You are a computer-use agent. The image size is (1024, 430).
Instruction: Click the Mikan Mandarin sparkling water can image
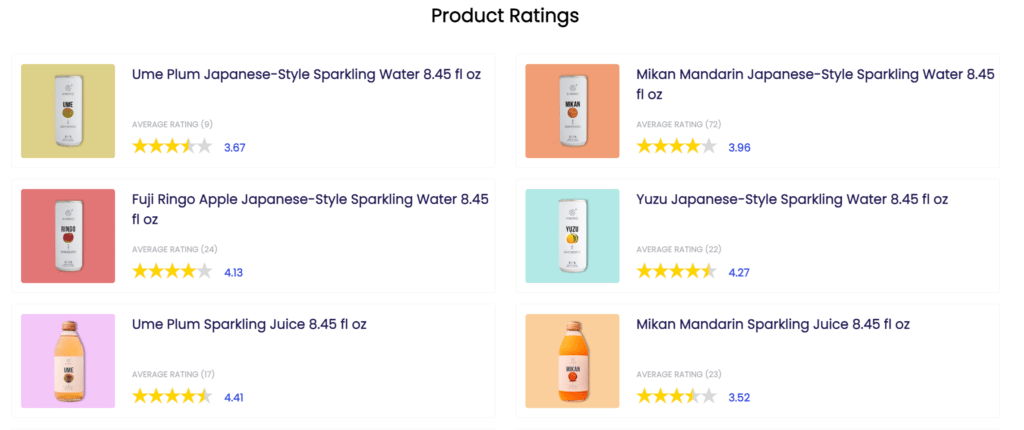tap(572, 111)
